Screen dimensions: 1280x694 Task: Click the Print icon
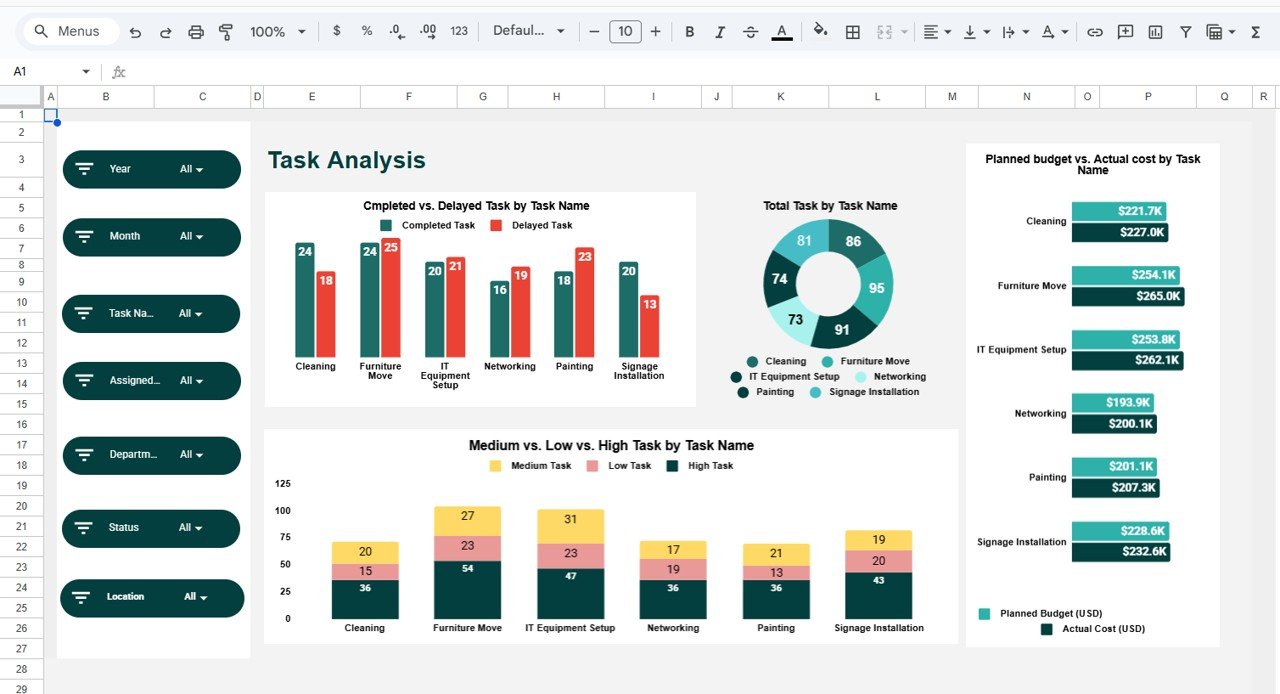click(x=196, y=32)
